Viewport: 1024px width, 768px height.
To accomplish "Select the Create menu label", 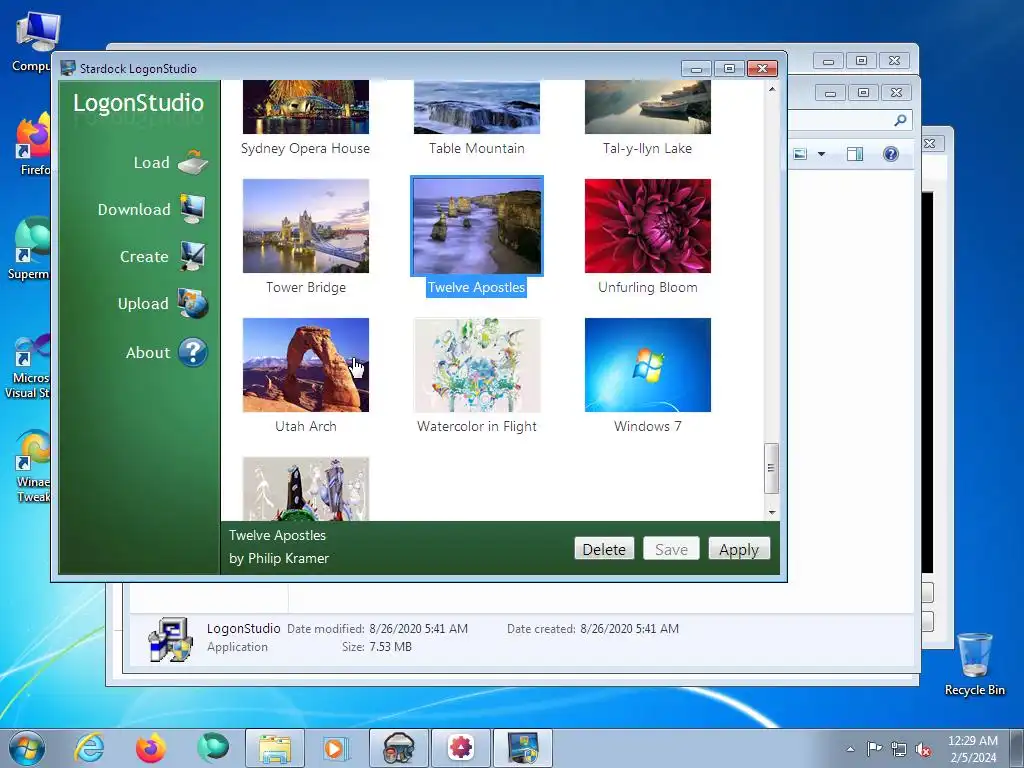I will coord(144,257).
